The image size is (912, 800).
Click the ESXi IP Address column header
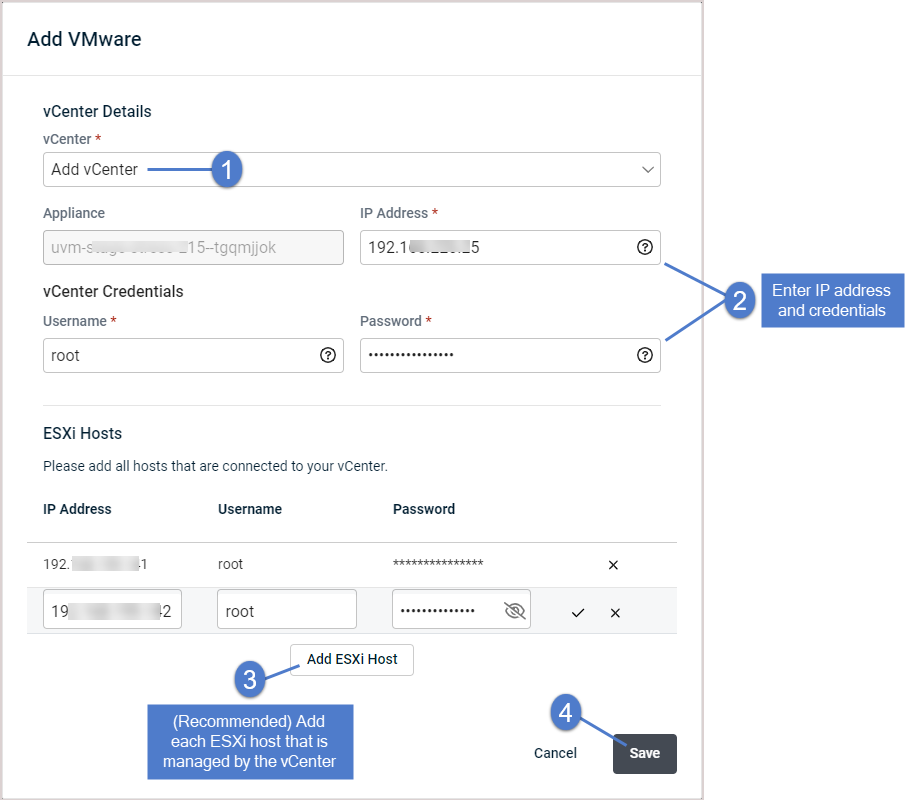coord(77,509)
